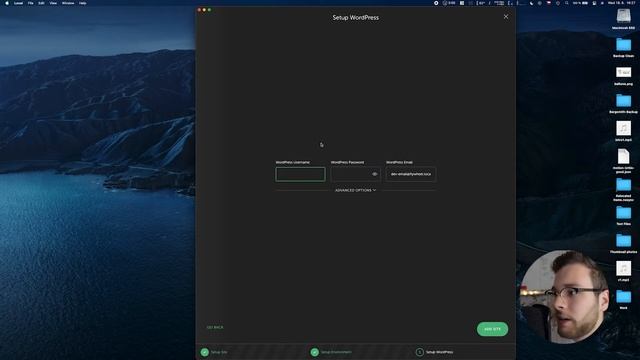The height and width of the screenshot is (360, 640).
Task: Open the Window menu
Action: [68, 3]
